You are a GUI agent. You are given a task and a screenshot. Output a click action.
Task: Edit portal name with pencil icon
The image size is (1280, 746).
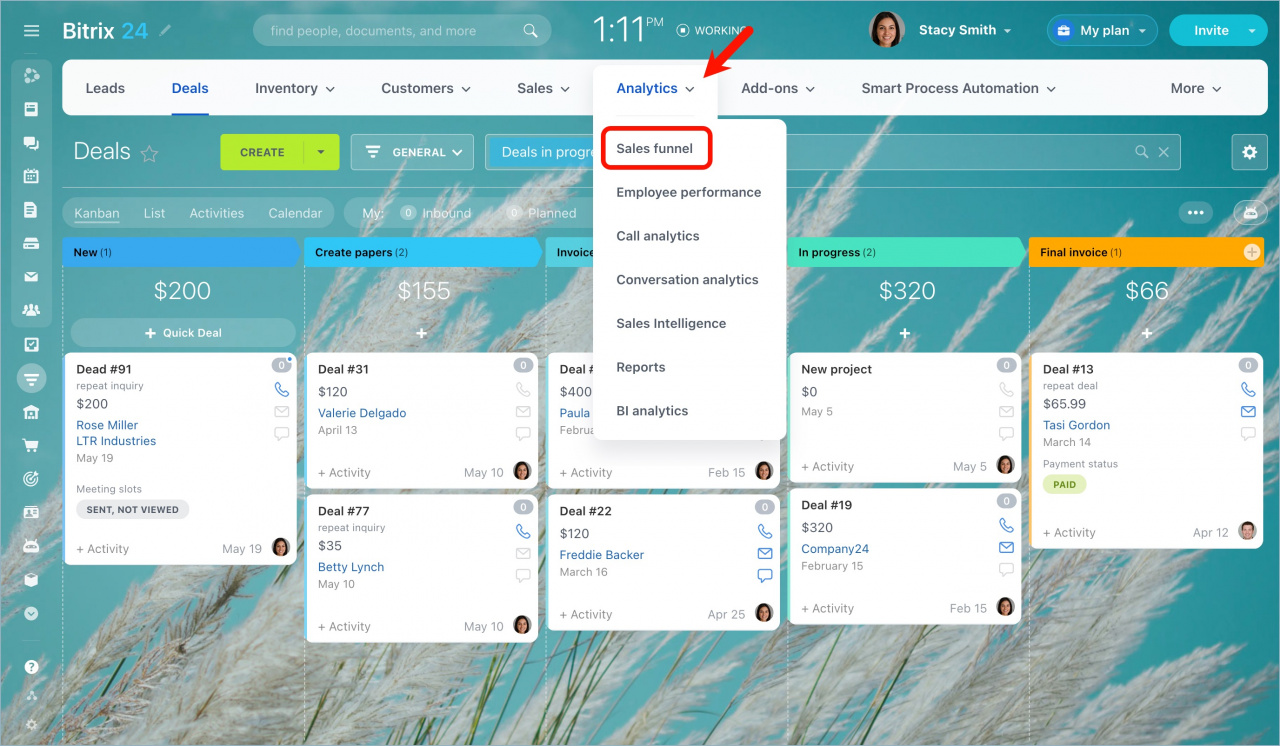[x=166, y=31]
